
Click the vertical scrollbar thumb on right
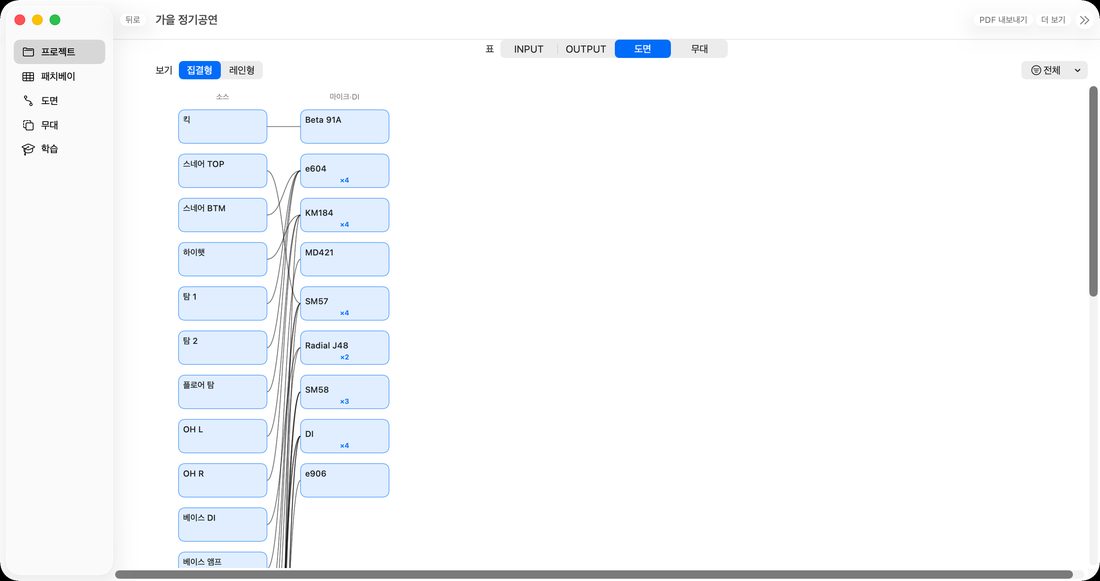1093,191
